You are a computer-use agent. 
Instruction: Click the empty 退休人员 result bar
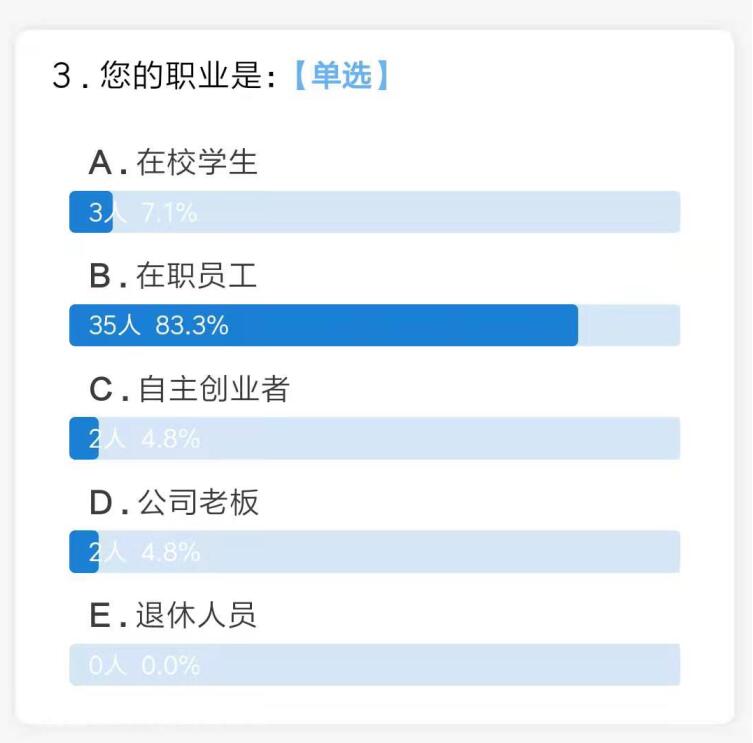click(375, 665)
